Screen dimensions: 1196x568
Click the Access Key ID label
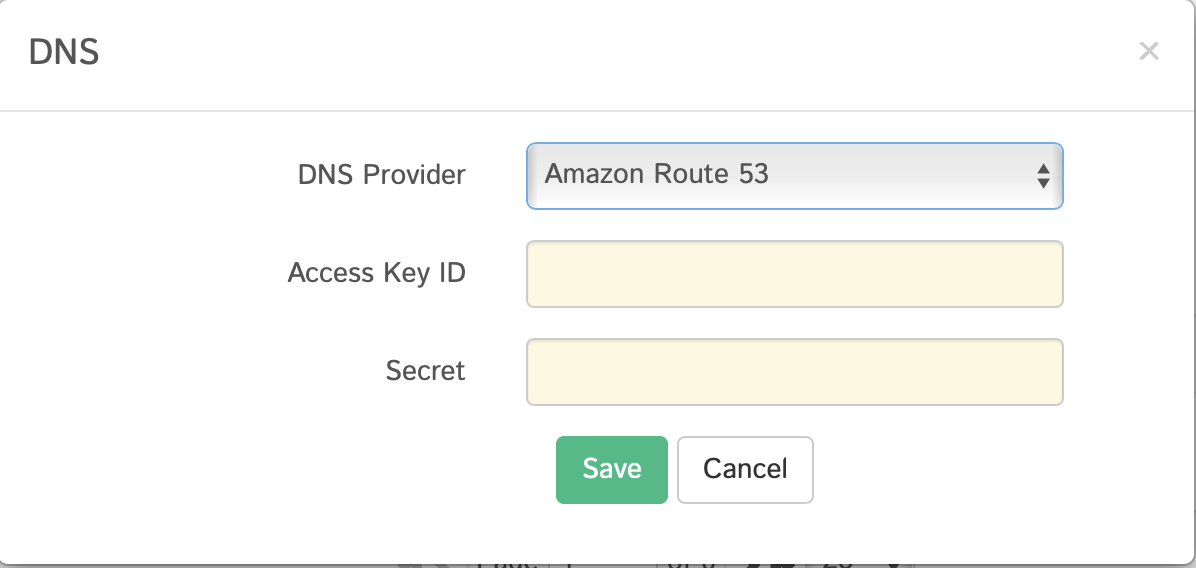coord(376,273)
